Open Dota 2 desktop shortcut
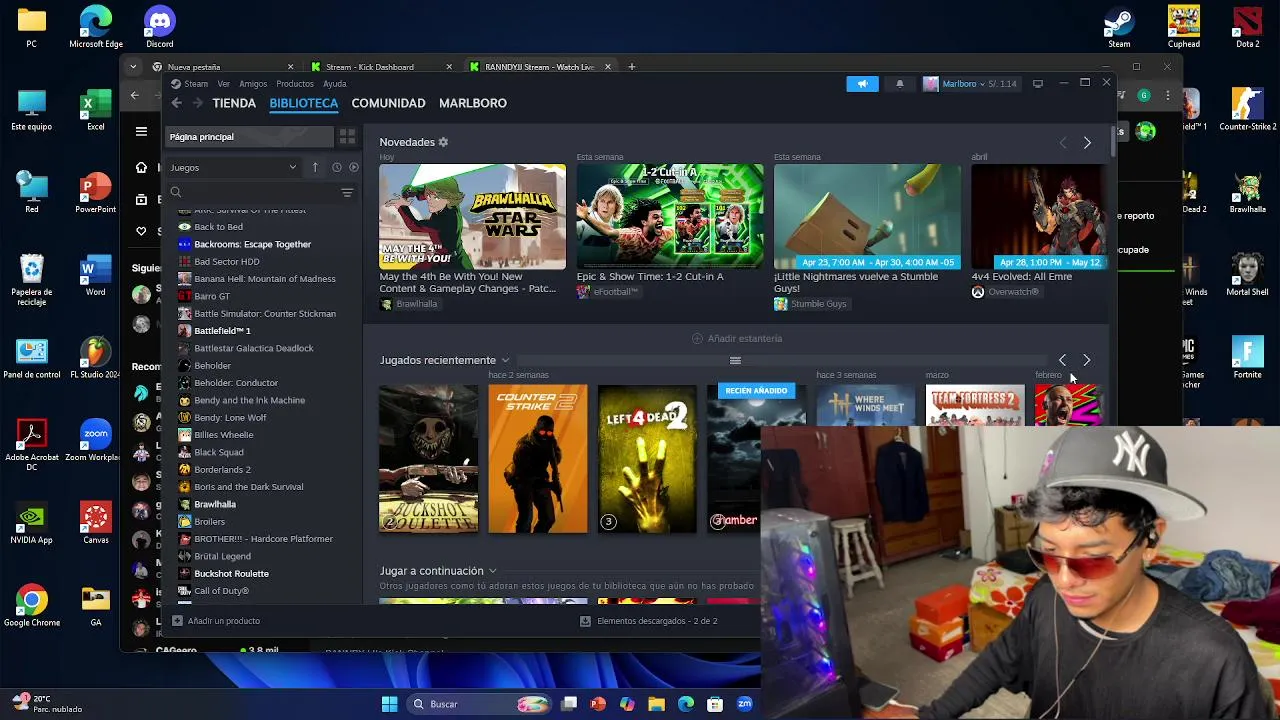The width and height of the screenshot is (1280, 720). 1247,27
